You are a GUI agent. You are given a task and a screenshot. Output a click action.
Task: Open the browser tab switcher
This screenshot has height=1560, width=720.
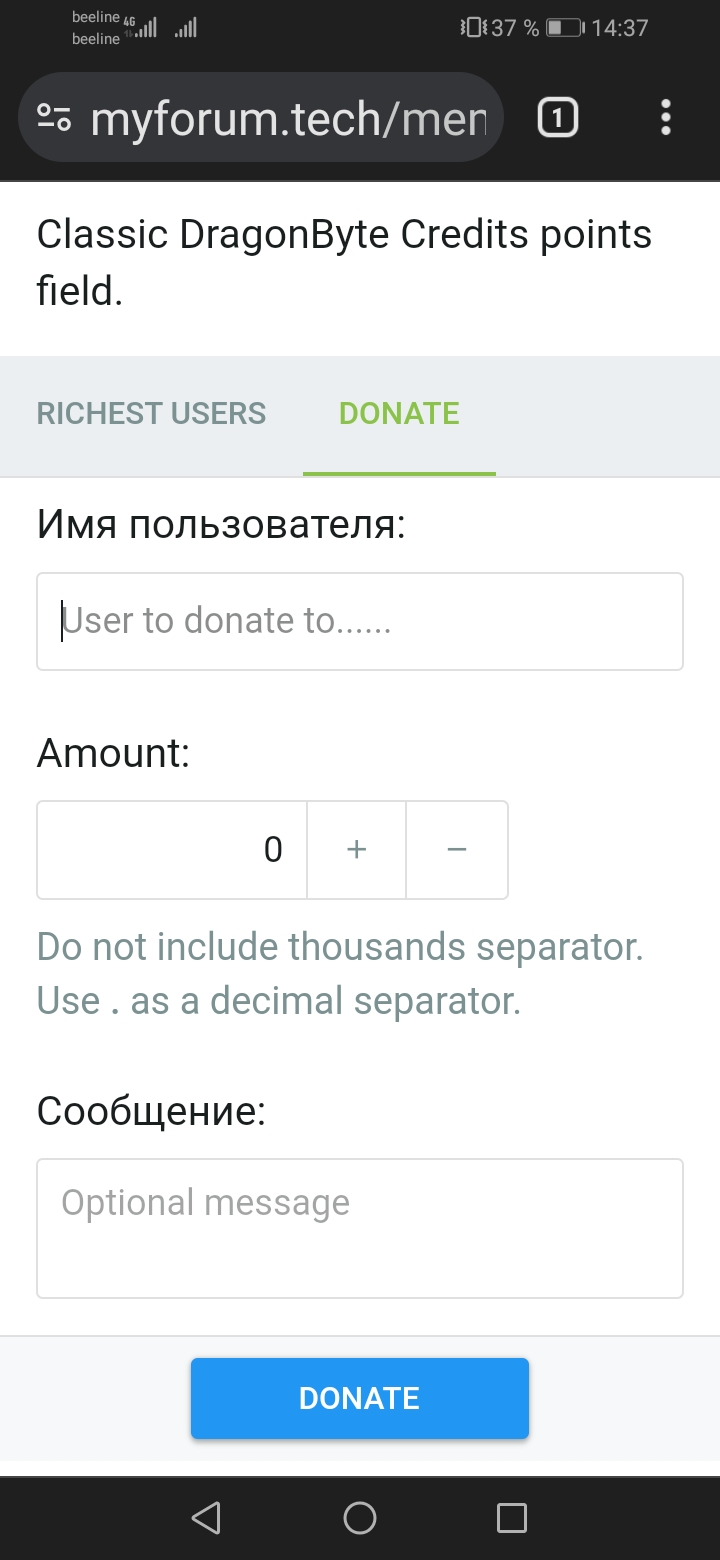[558, 118]
